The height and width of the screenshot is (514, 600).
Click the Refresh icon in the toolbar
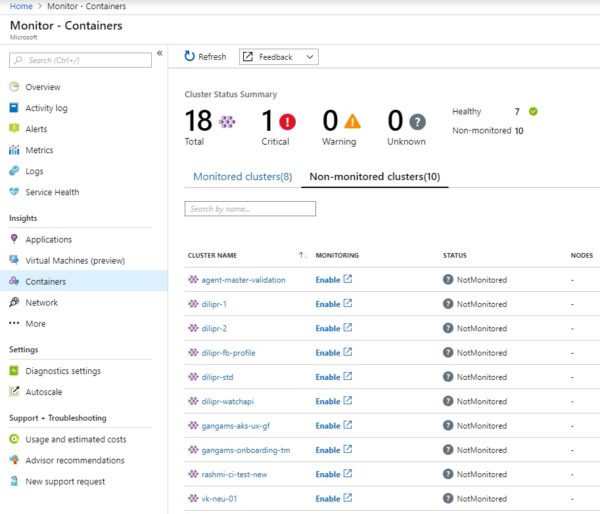(189, 56)
